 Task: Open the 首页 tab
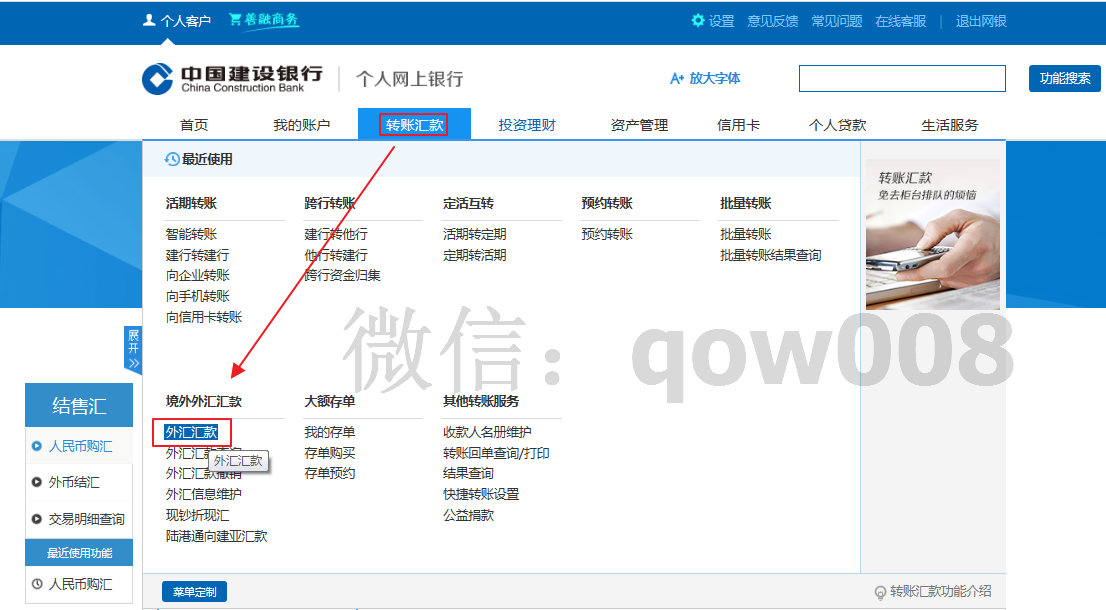(x=194, y=125)
